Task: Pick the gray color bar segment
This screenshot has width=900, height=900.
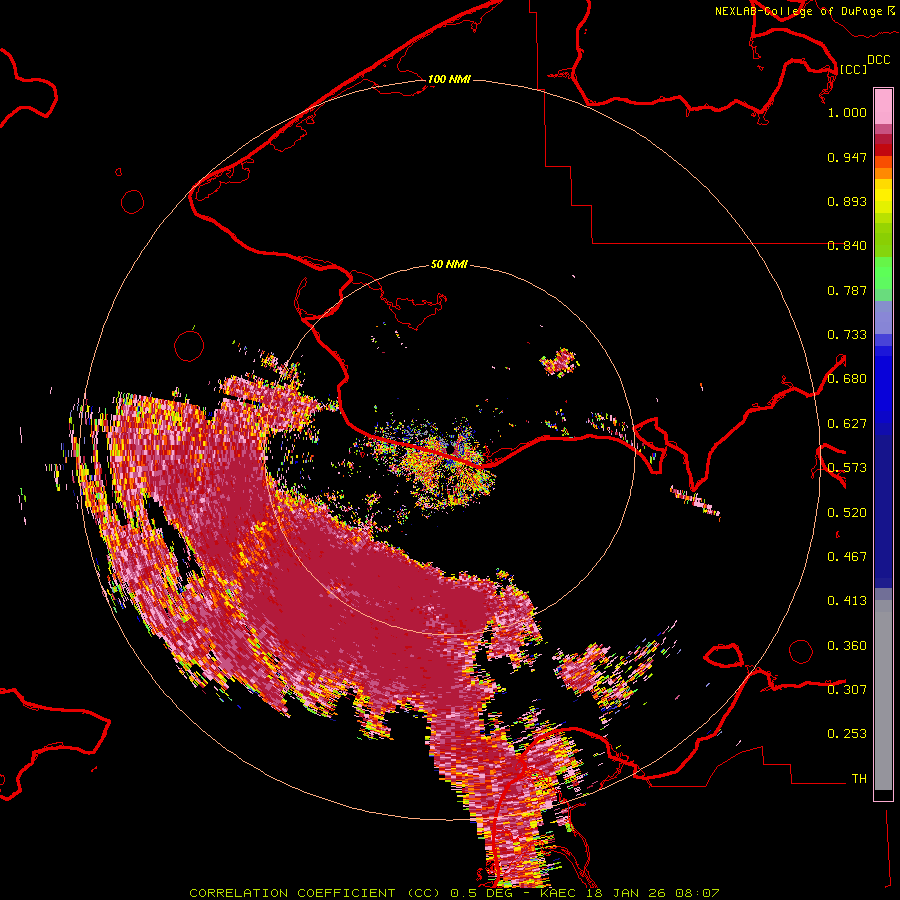Action: 883,695
